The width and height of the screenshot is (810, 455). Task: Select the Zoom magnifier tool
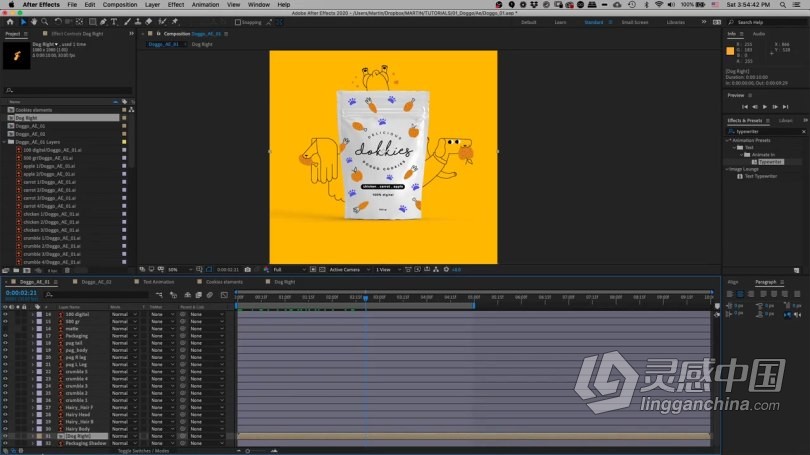(x=45, y=22)
